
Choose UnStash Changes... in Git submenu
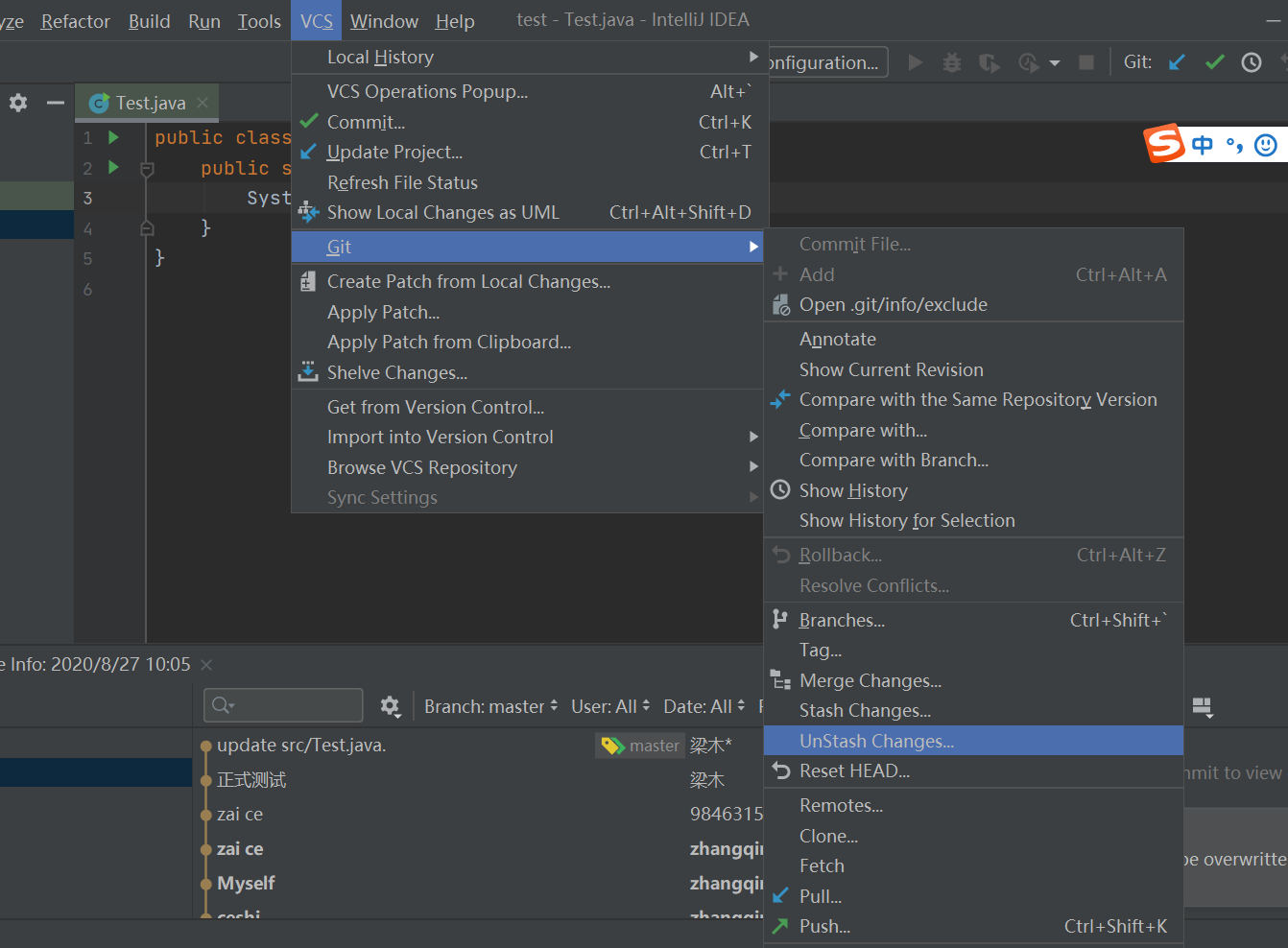coord(973,741)
